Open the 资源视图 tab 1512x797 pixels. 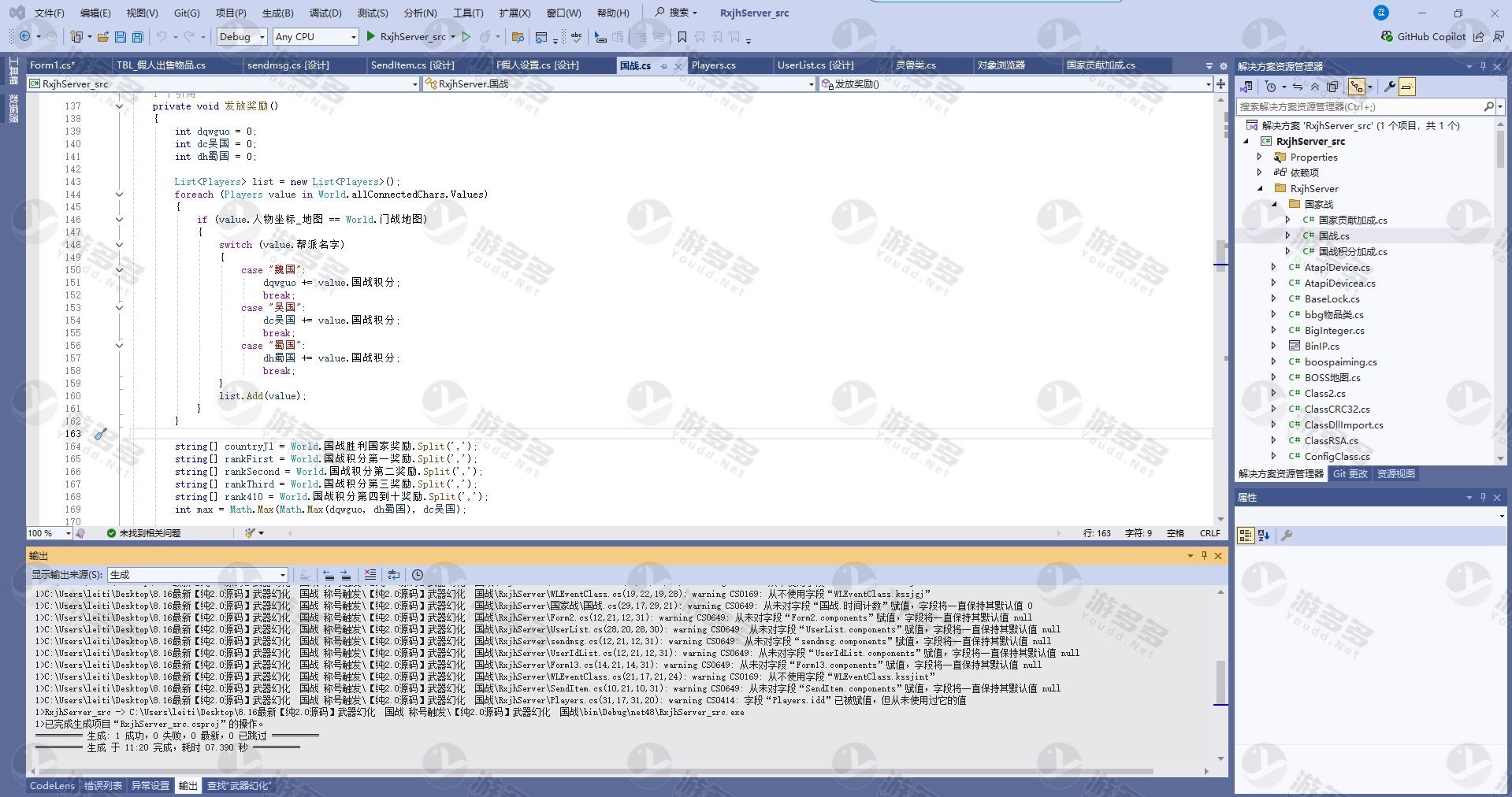coord(1396,474)
